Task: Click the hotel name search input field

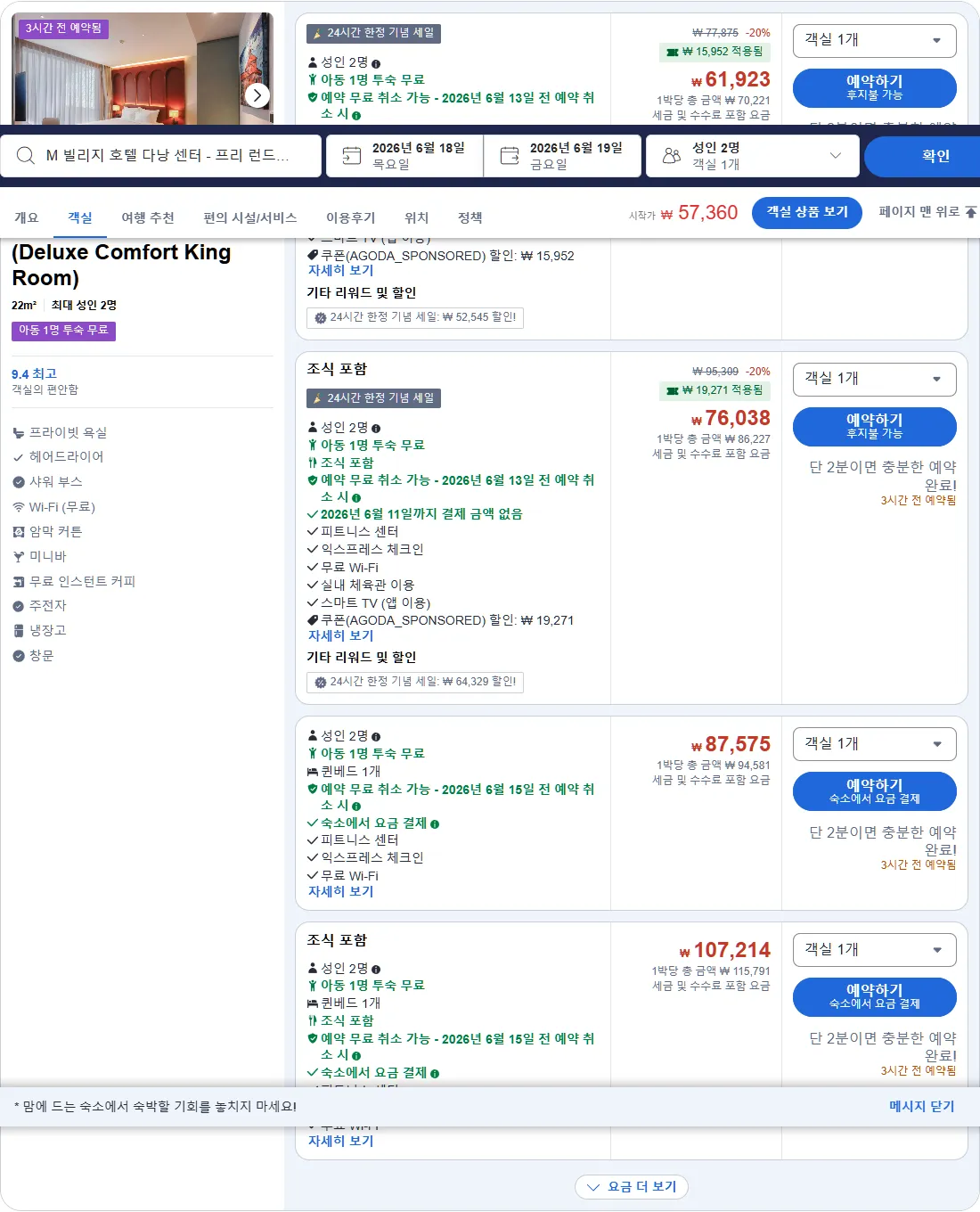Action: coord(161,156)
